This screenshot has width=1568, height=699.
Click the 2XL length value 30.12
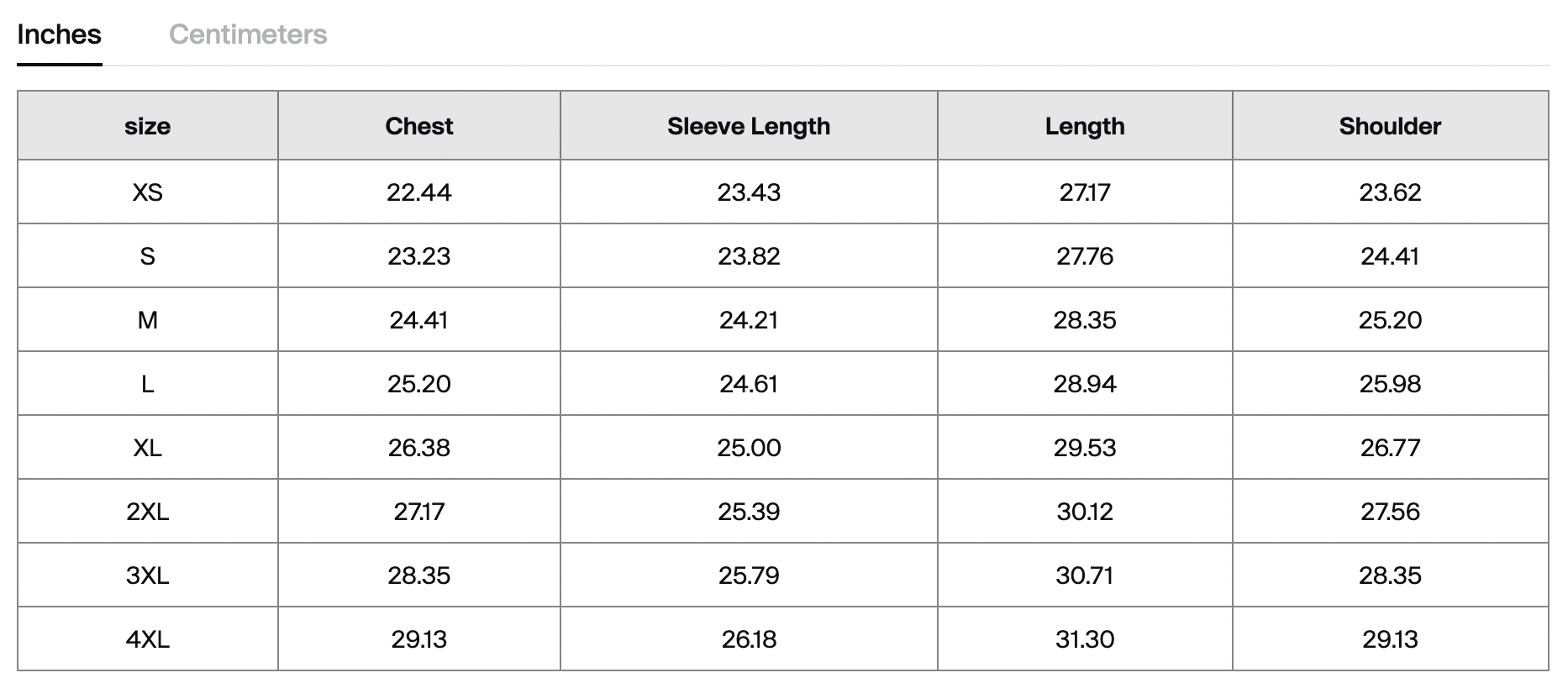[x=1084, y=512]
